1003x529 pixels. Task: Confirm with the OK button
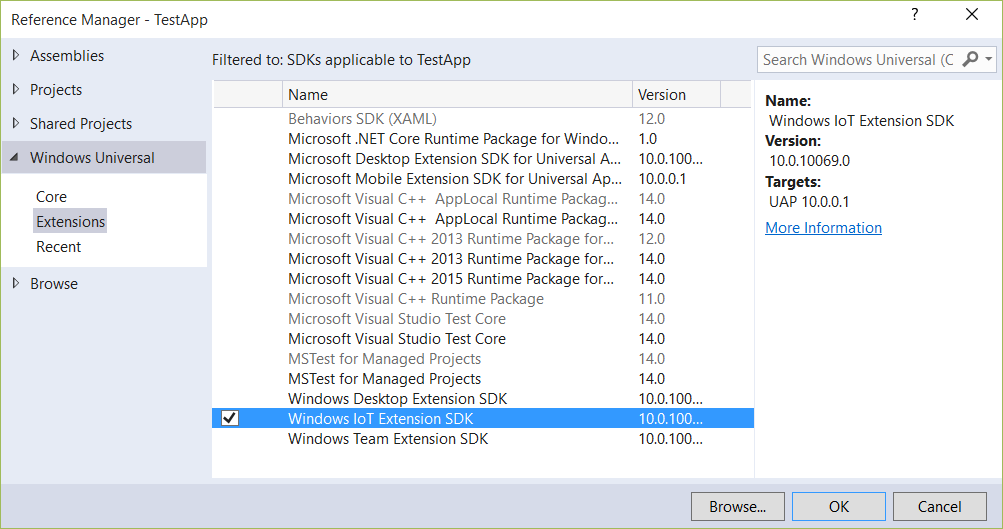(838, 507)
